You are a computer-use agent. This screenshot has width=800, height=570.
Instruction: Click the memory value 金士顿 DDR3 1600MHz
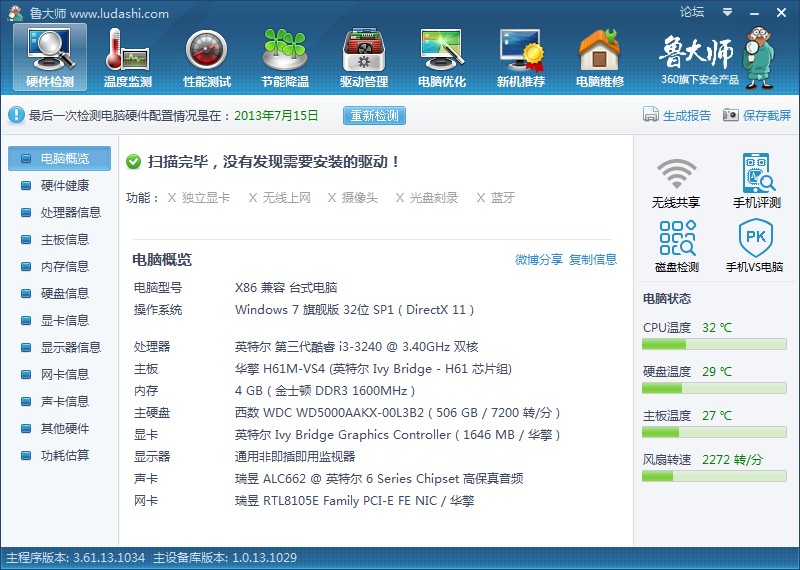pos(325,391)
